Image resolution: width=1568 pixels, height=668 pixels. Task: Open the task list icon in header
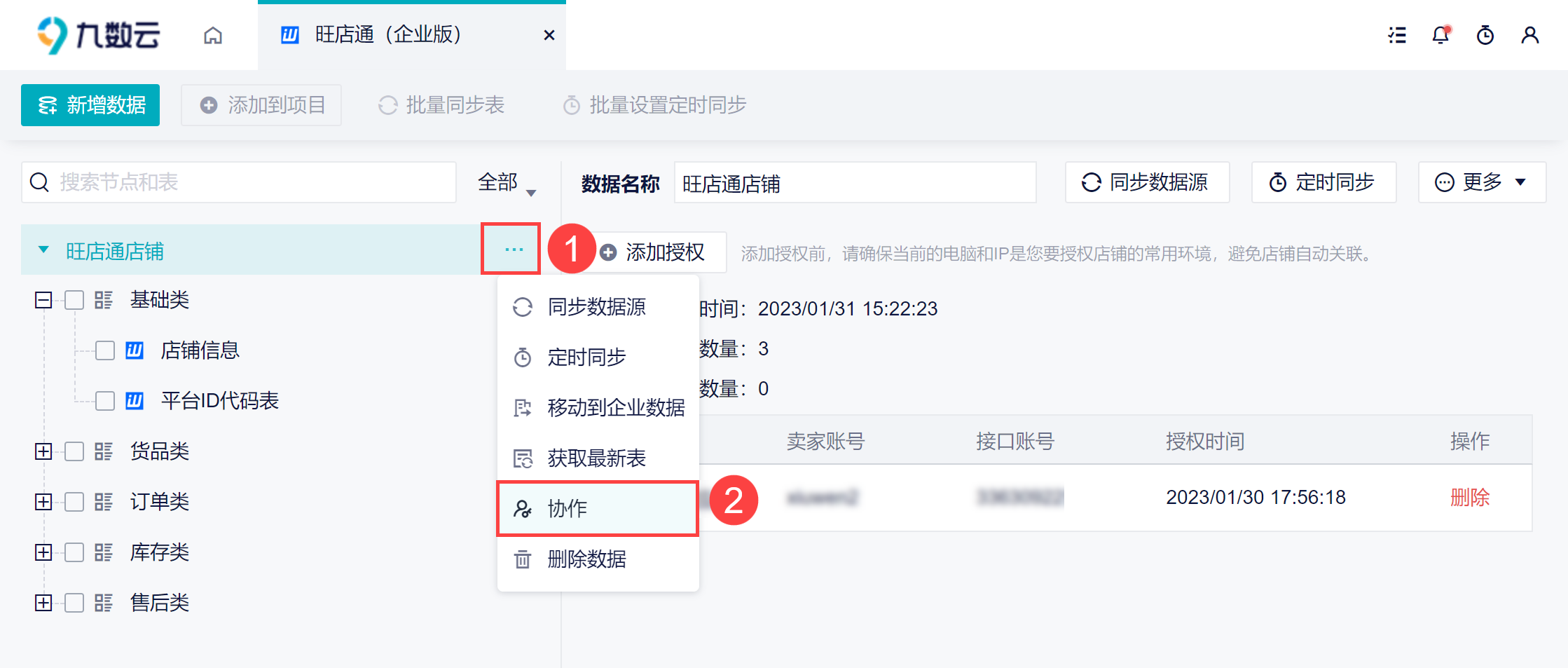click(1397, 35)
